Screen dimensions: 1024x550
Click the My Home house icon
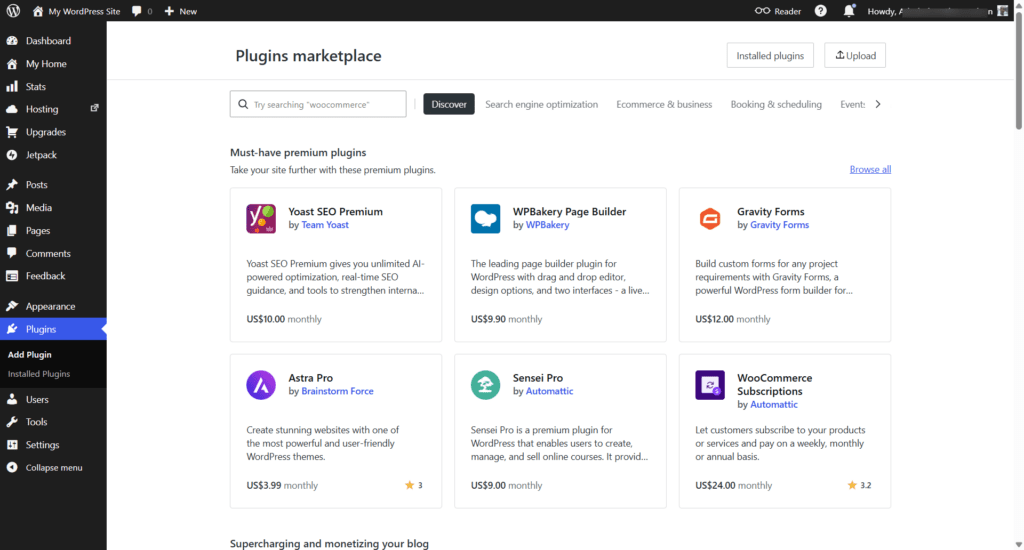12,63
